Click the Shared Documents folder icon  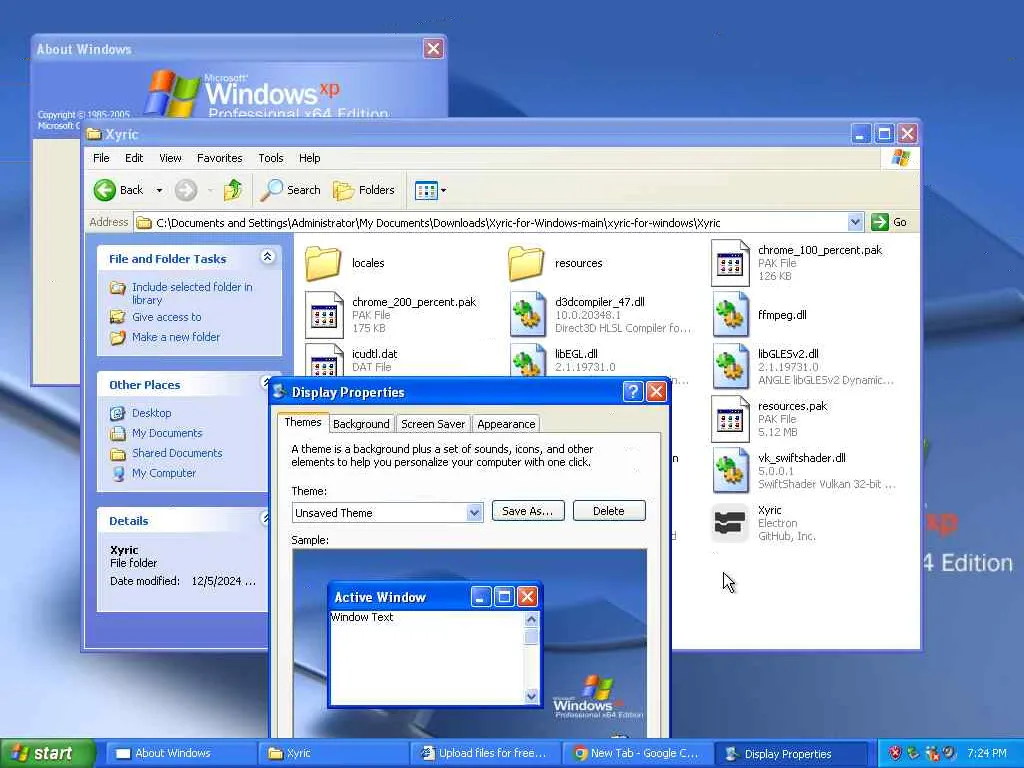coord(118,453)
